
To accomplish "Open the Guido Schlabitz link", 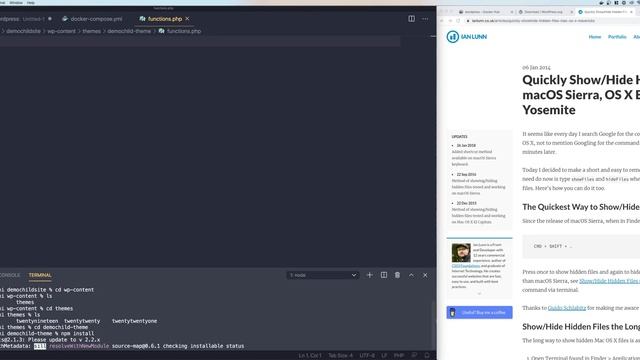I will pyautogui.click(x=567, y=308).
